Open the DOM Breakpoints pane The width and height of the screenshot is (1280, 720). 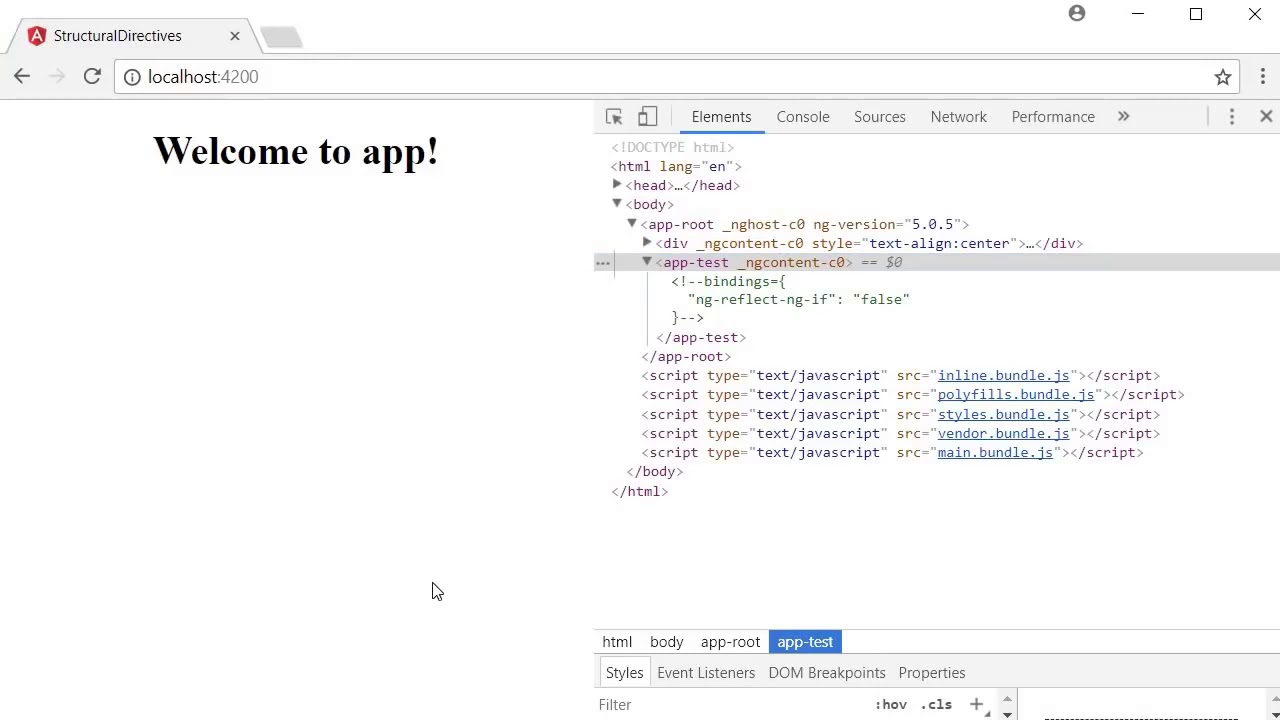pyautogui.click(x=827, y=673)
